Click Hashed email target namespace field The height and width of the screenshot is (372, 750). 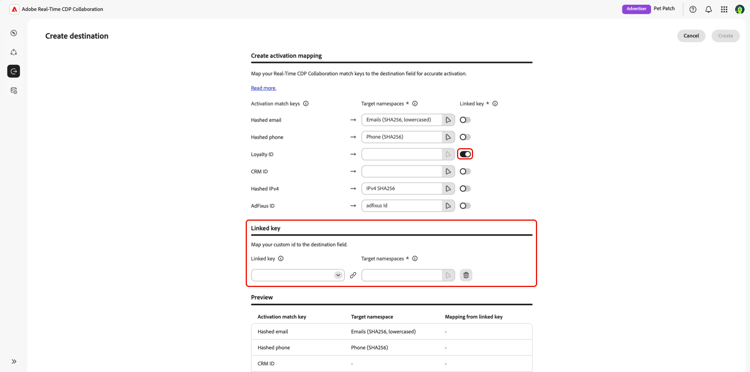[x=402, y=120]
